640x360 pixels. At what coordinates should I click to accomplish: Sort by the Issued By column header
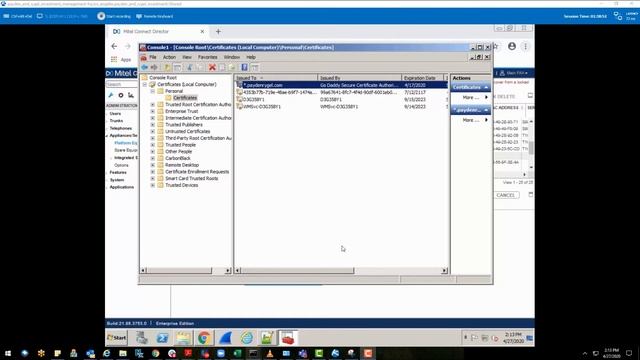tap(360, 78)
